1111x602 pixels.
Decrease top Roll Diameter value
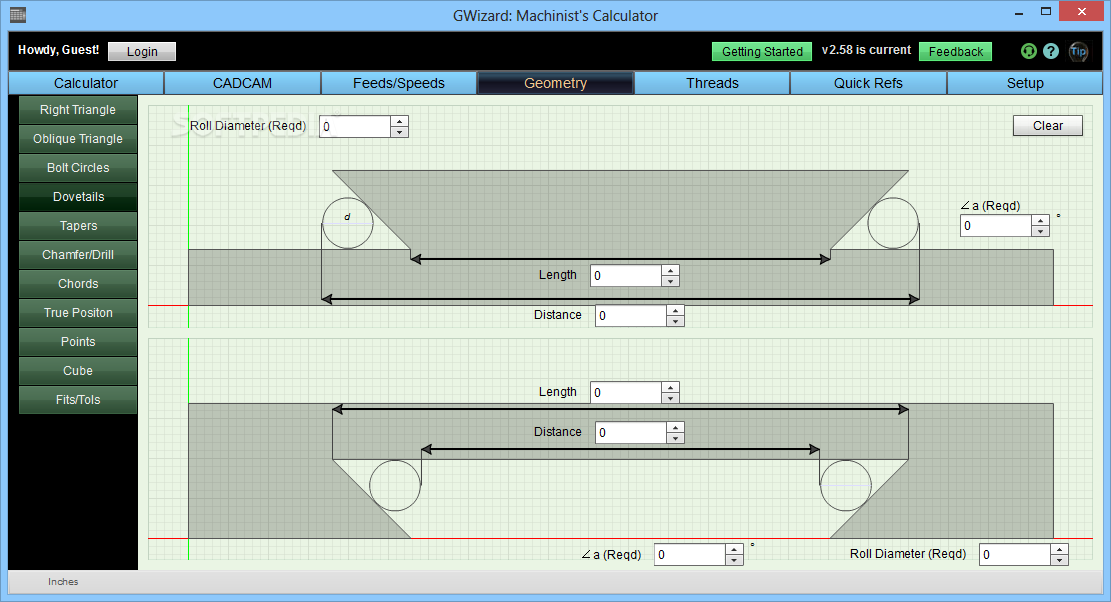click(400, 132)
